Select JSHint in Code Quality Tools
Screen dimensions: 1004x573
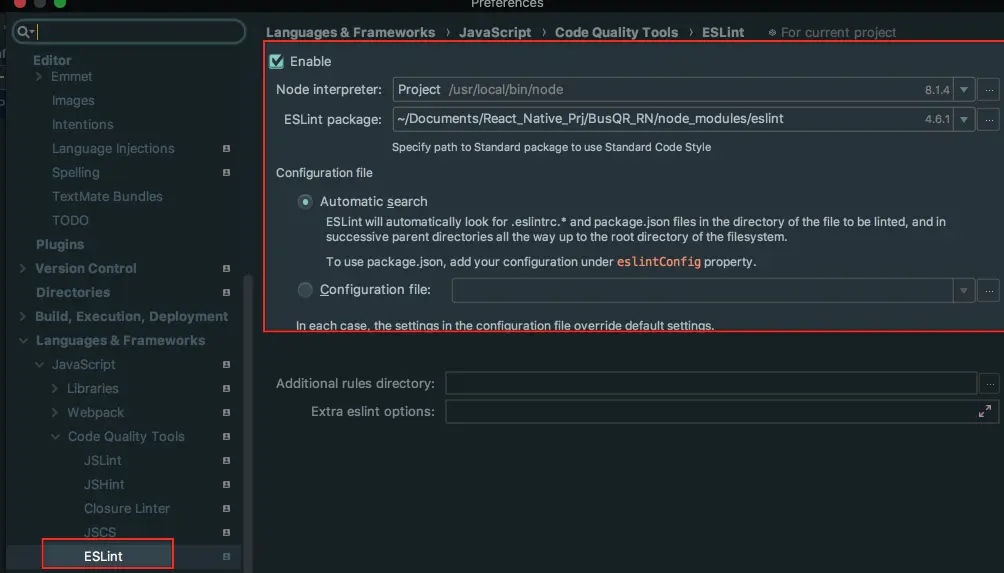104,485
